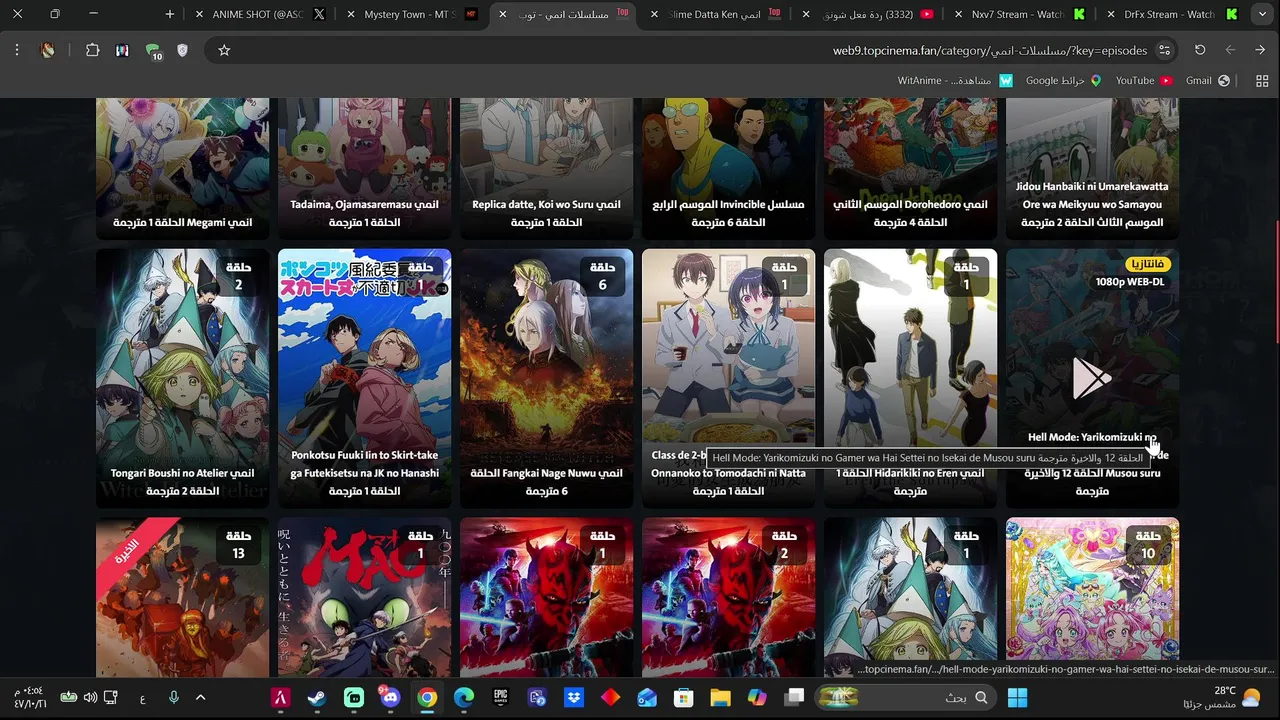Viewport: 1280px width, 720px height.
Task: Open Fangkai Nage Nuwu episode 6 card
Action: (546, 378)
